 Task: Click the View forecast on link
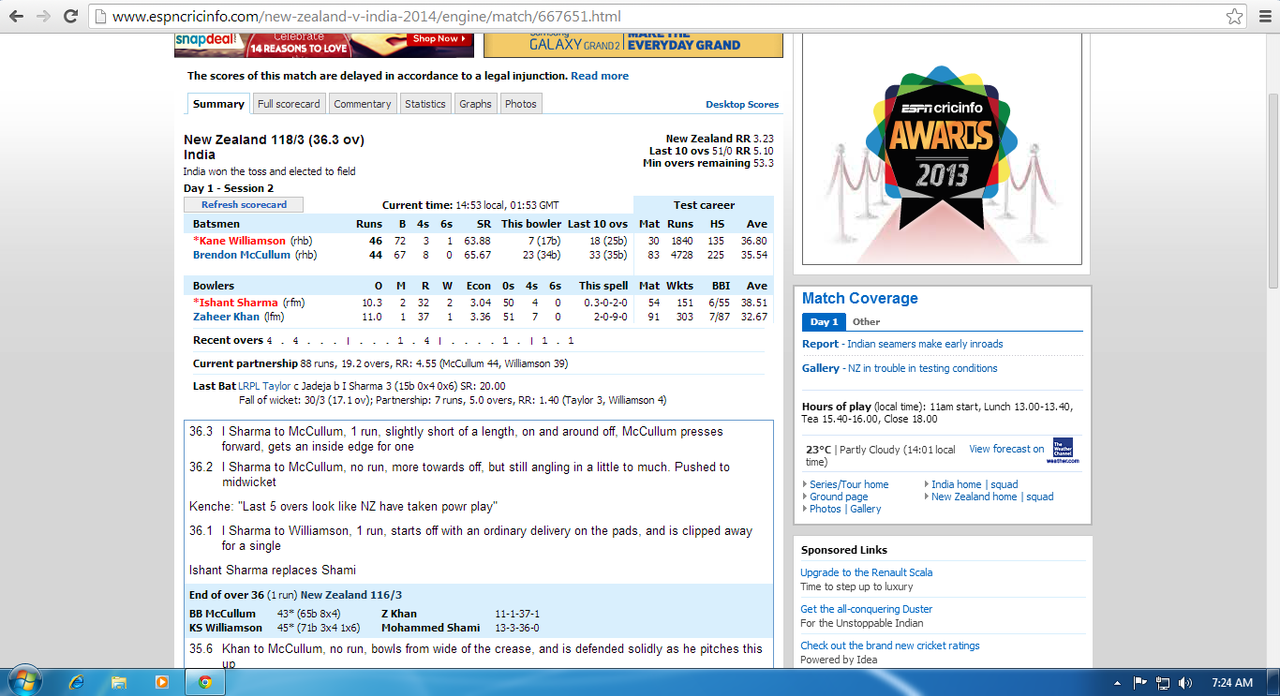tap(1006, 450)
